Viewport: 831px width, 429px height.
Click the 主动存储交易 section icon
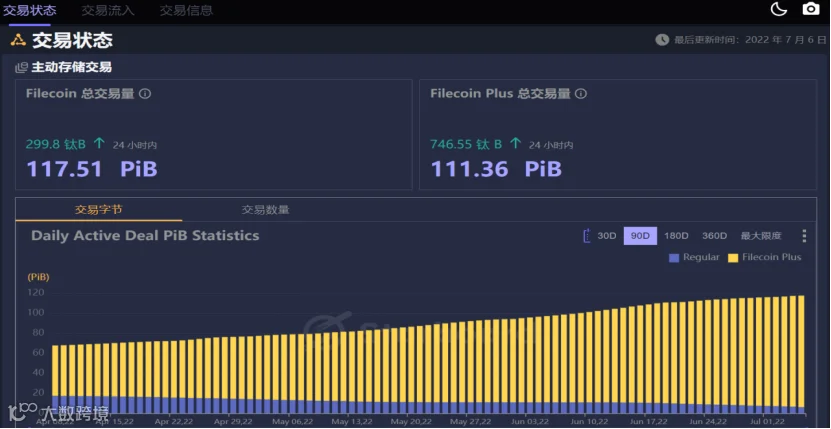[21, 67]
